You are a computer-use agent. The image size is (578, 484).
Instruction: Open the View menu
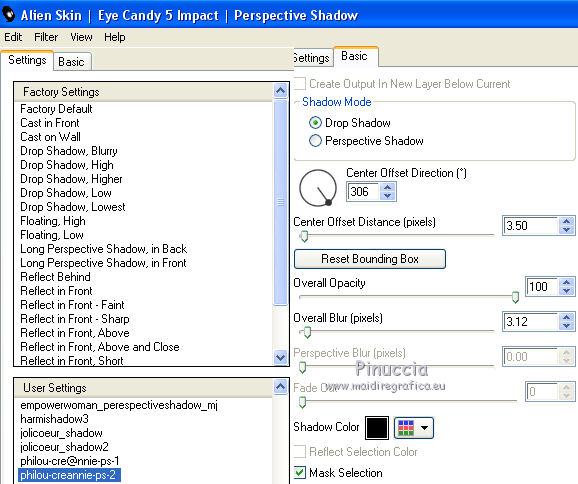click(81, 37)
